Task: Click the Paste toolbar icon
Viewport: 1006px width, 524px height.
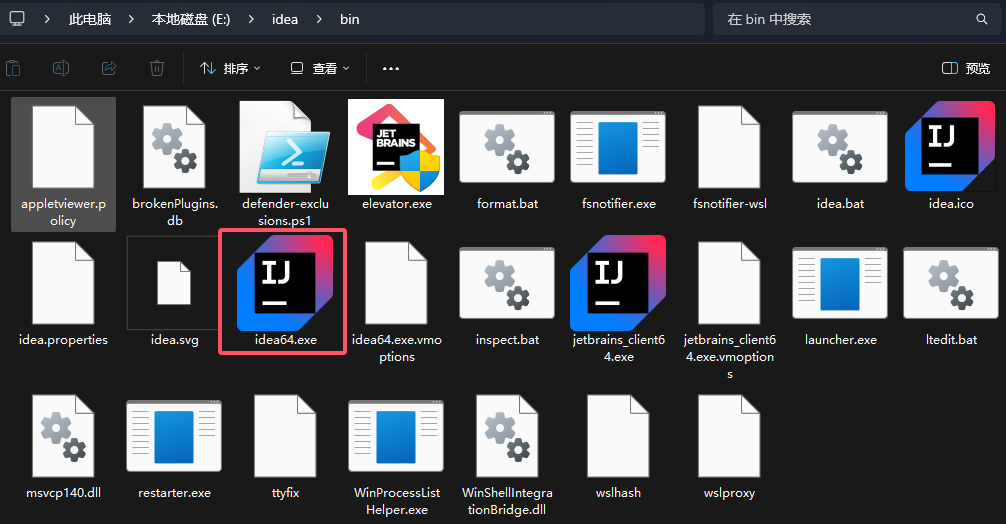Action: pos(13,68)
